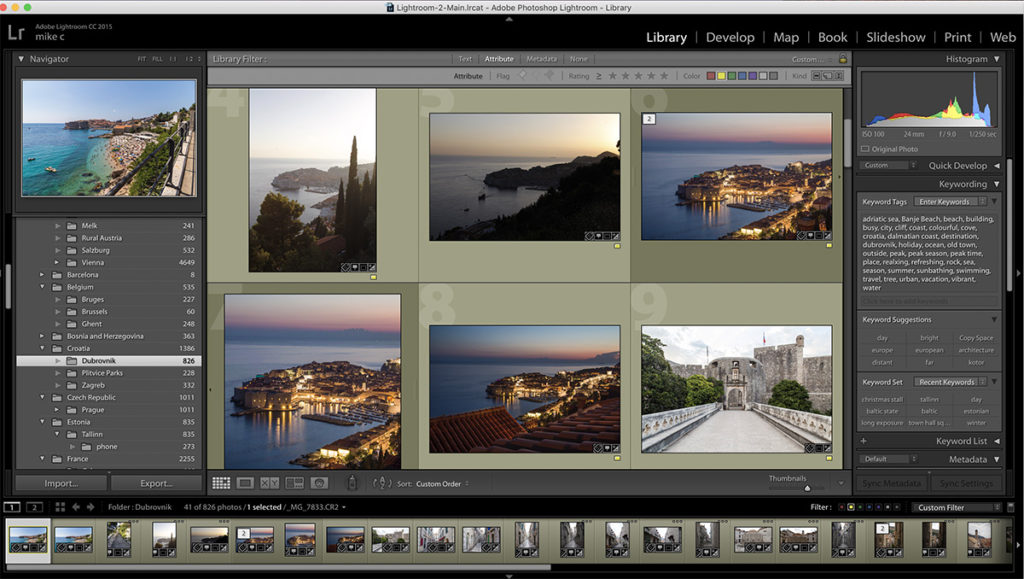This screenshot has height=579, width=1024.
Task: Click the Import button
Action: 60,483
